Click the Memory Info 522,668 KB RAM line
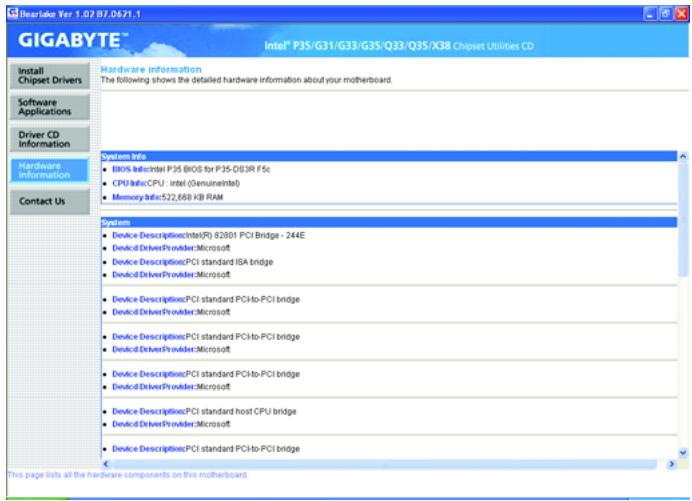 point(168,197)
